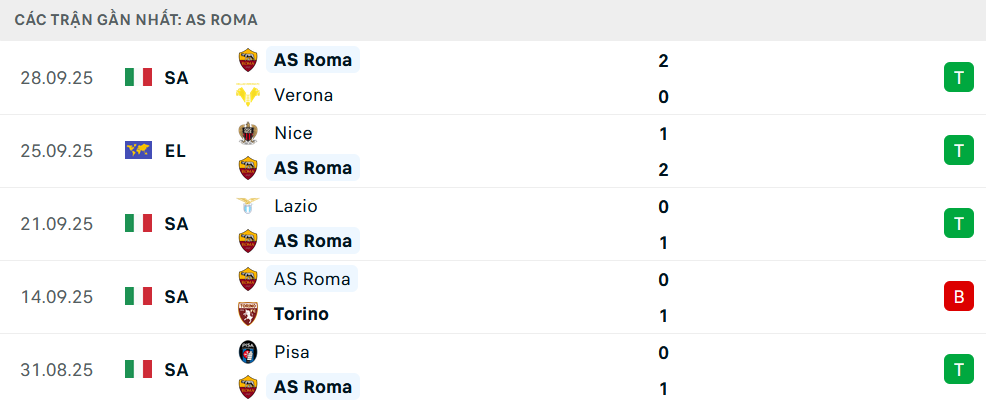
Task: Open the Torino team link
Action: click(301, 314)
